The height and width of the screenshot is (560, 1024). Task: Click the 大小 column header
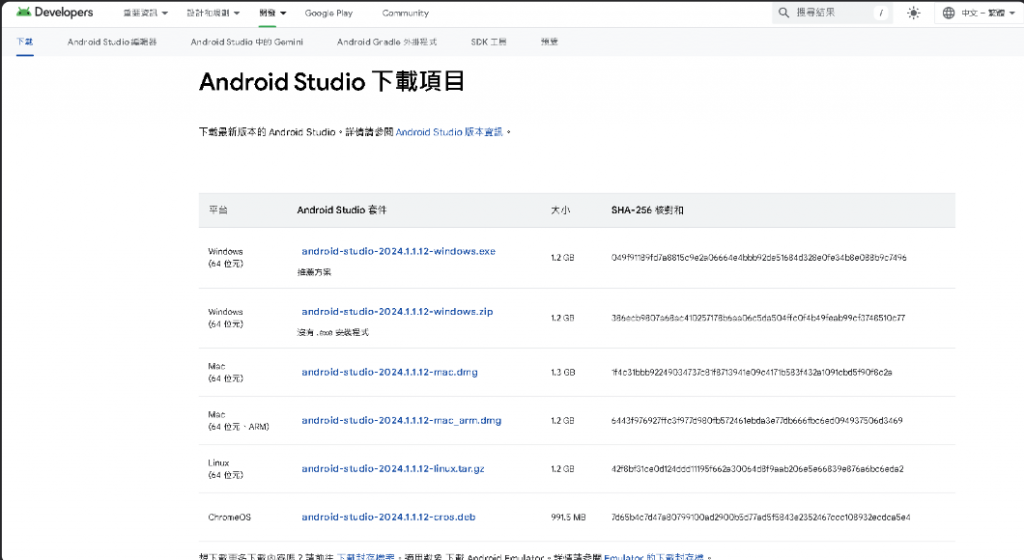click(560, 210)
